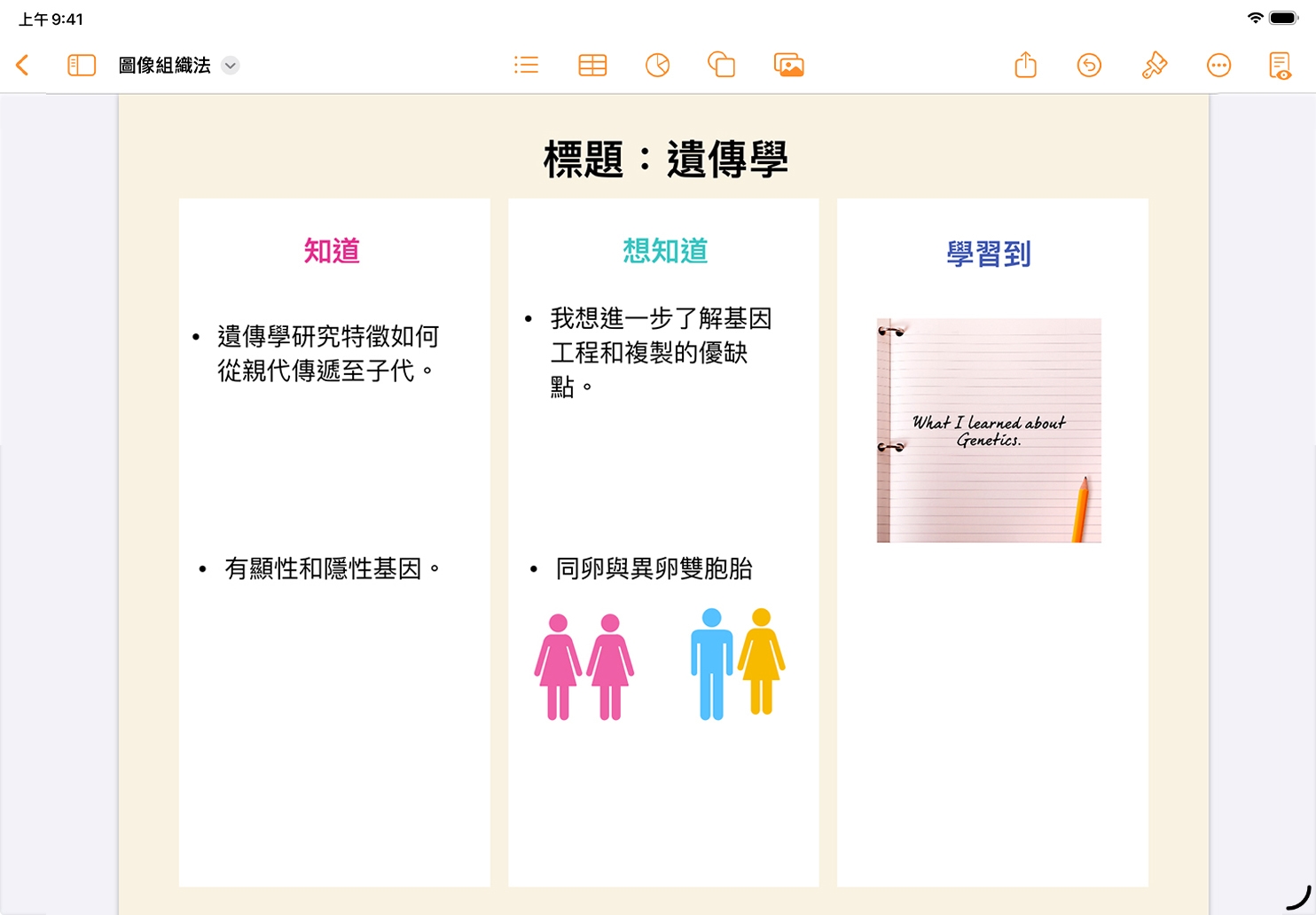Select the notebook paper genetics image
The height and width of the screenshot is (915, 1316).
point(989,430)
